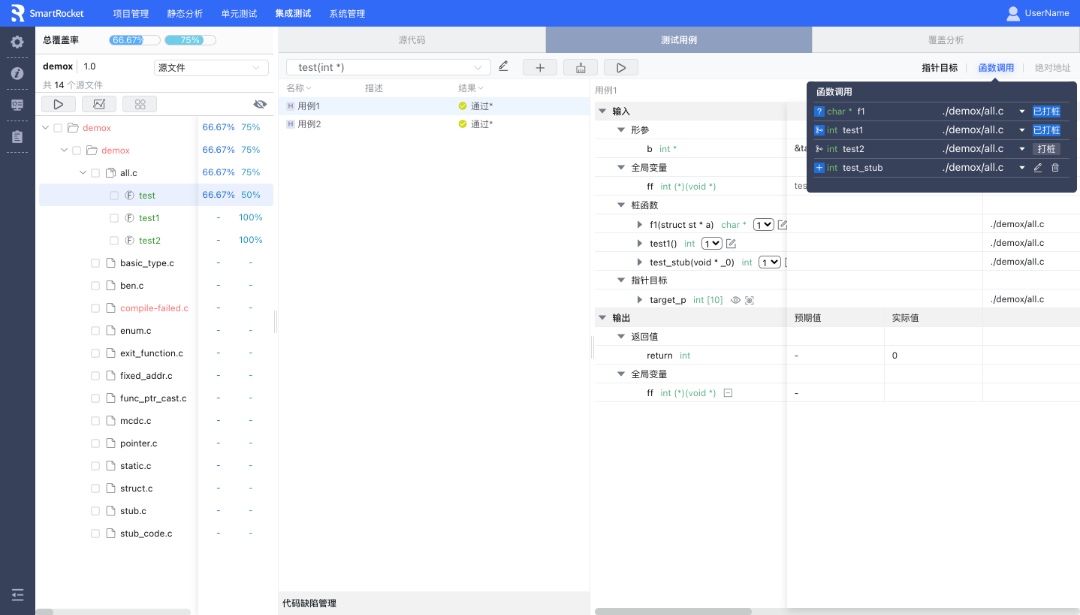Screen dimensions: 1080x615
Task: Tick the checkbox for test1 function
Action: tap(113, 218)
